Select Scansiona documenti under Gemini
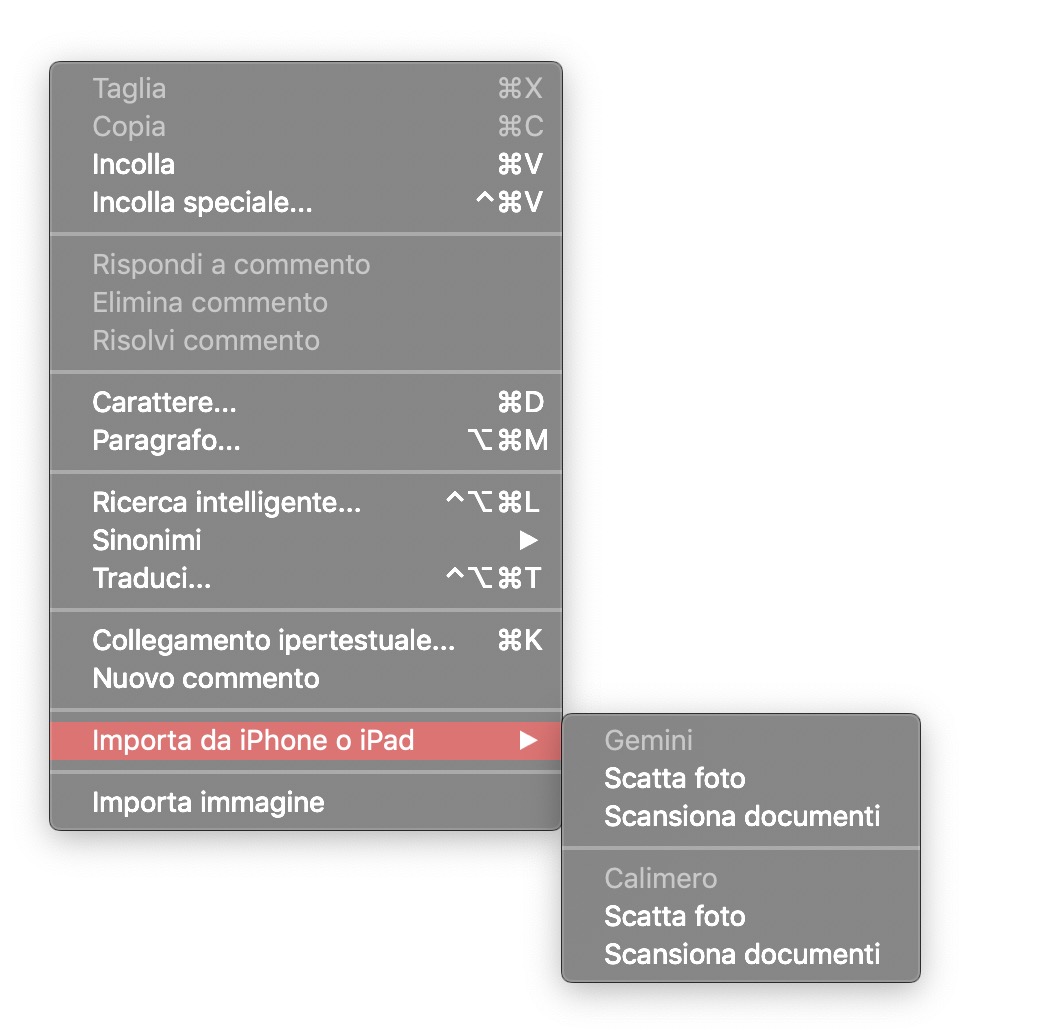The image size is (1058, 1032). coord(742,817)
